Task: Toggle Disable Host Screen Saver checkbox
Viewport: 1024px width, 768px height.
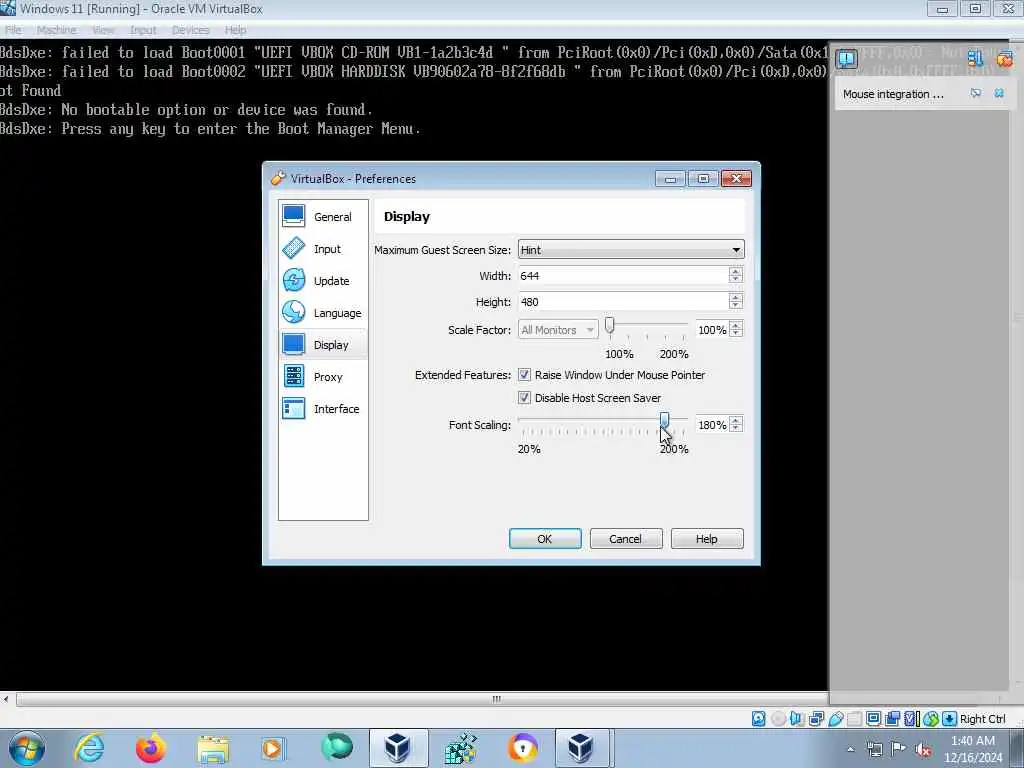Action: click(524, 397)
